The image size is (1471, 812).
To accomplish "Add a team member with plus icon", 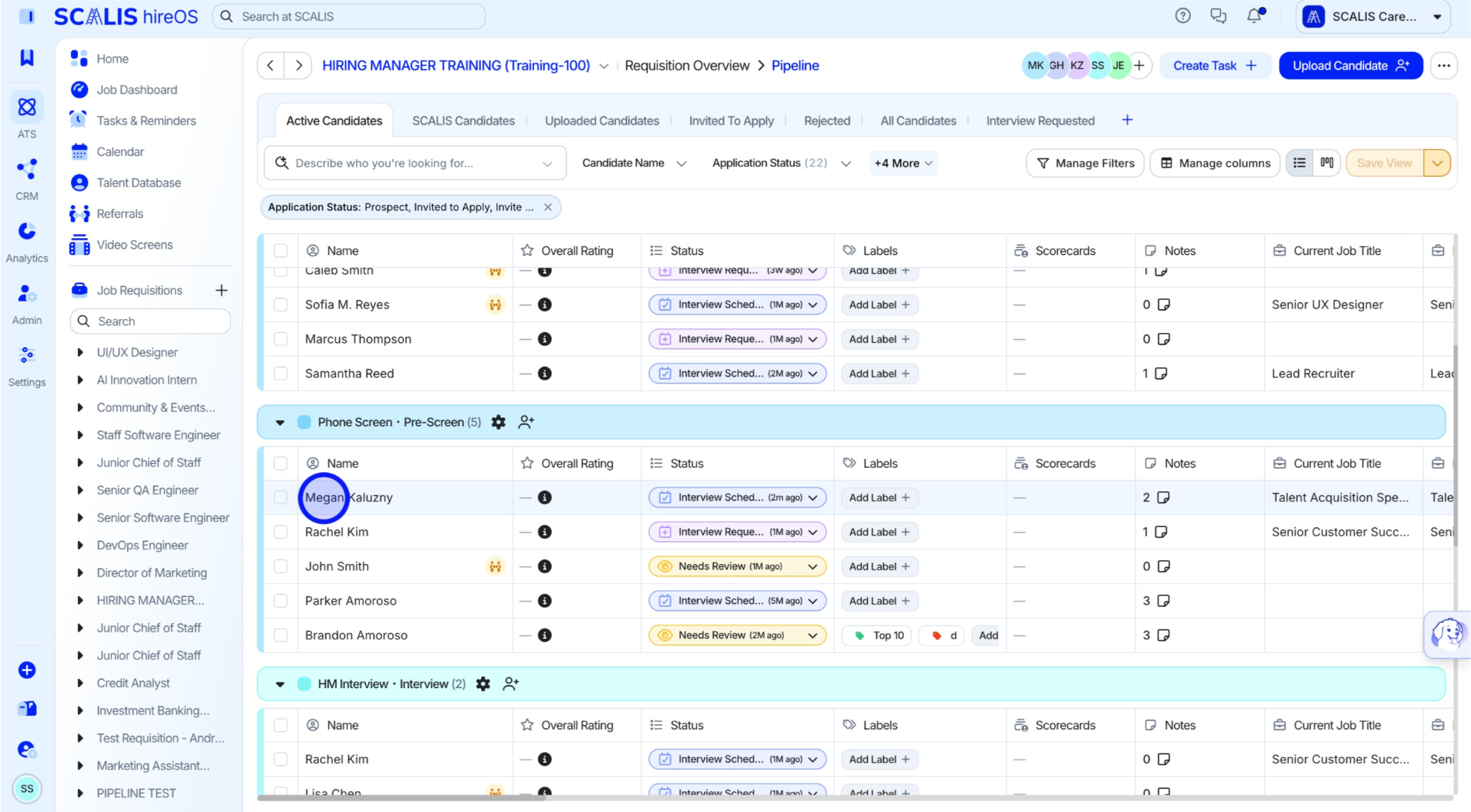I will 1139,66.
